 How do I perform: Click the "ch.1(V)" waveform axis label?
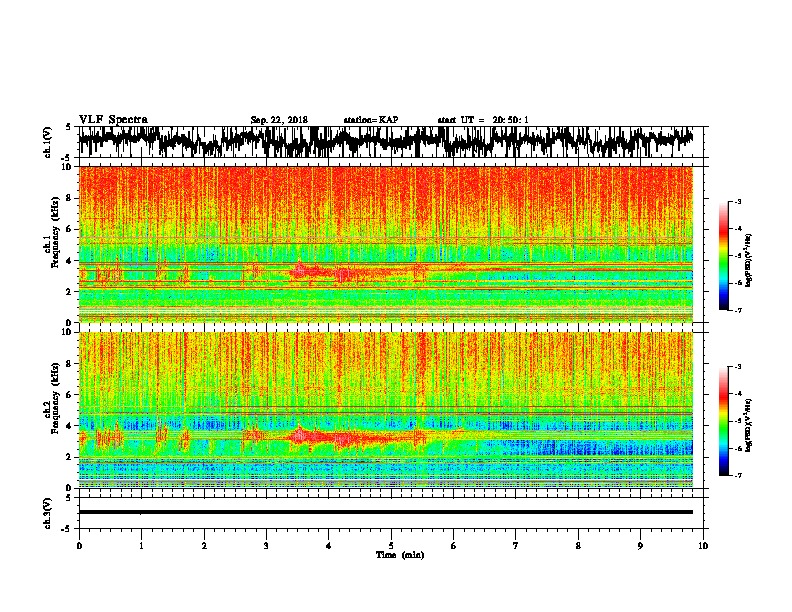47,142
